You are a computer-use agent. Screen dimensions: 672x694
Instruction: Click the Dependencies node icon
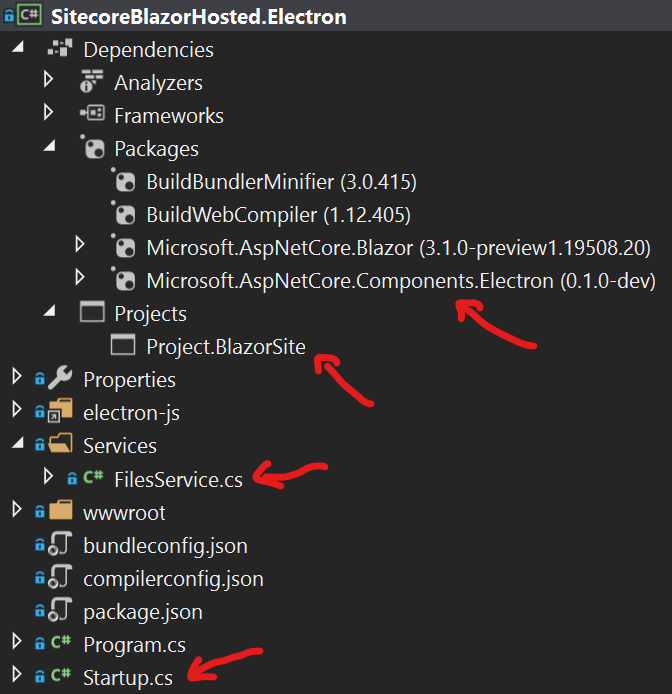pos(61,50)
